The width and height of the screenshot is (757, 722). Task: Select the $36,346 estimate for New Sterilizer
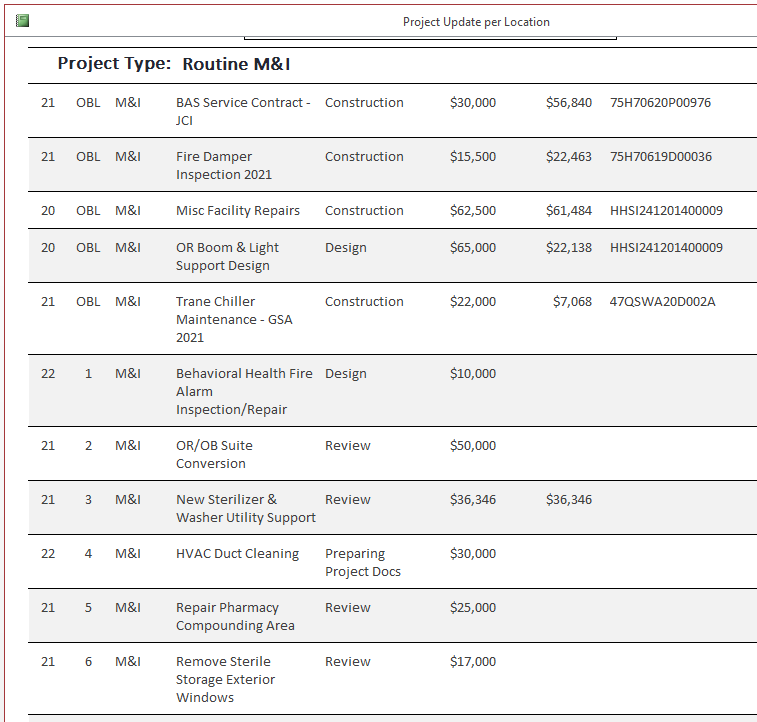click(x=473, y=500)
